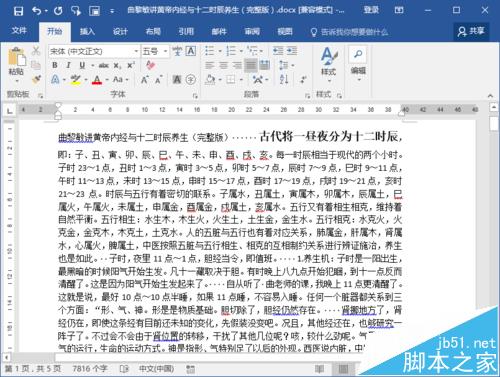The image size is (500, 377).
Task: Switch to the 审阅 tab
Action: click(x=252, y=32)
